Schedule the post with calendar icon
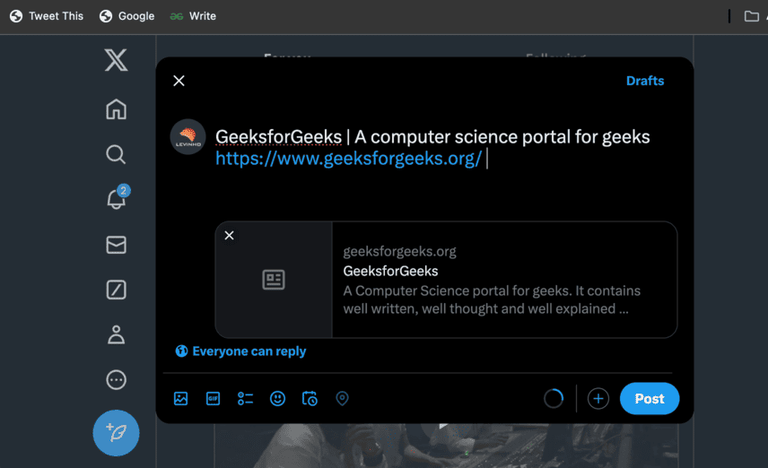The width and height of the screenshot is (768, 468). pos(310,398)
